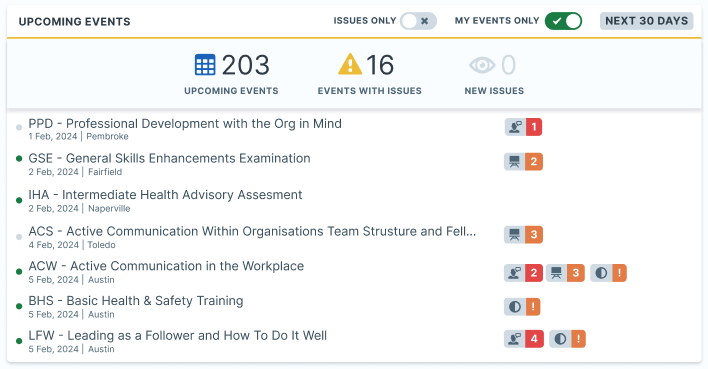Viewport: 708px width, 369px height.
Task: Click the room issue badge for GSE event
Action: (523, 162)
